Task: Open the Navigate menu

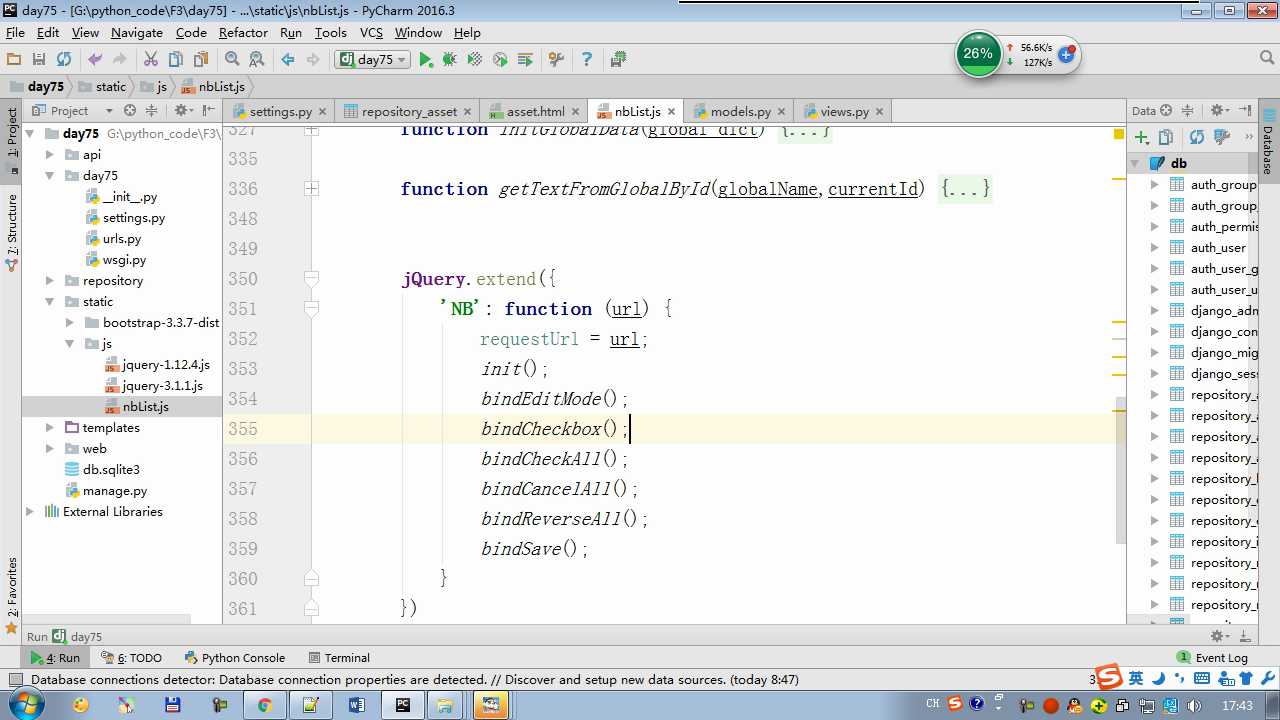Action: coord(137,32)
